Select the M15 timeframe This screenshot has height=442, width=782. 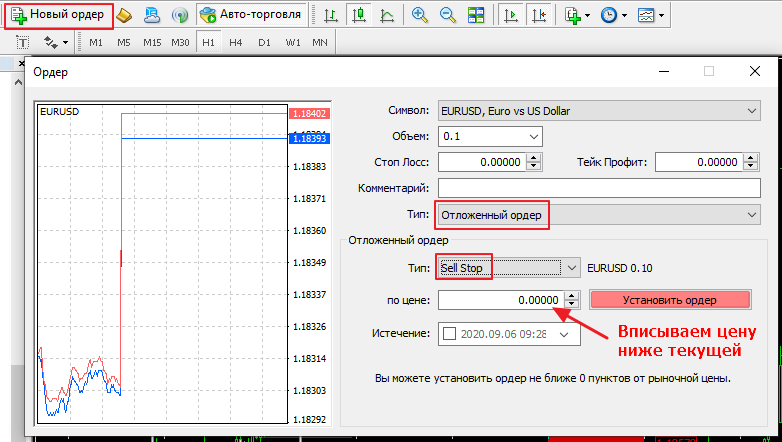(x=152, y=42)
